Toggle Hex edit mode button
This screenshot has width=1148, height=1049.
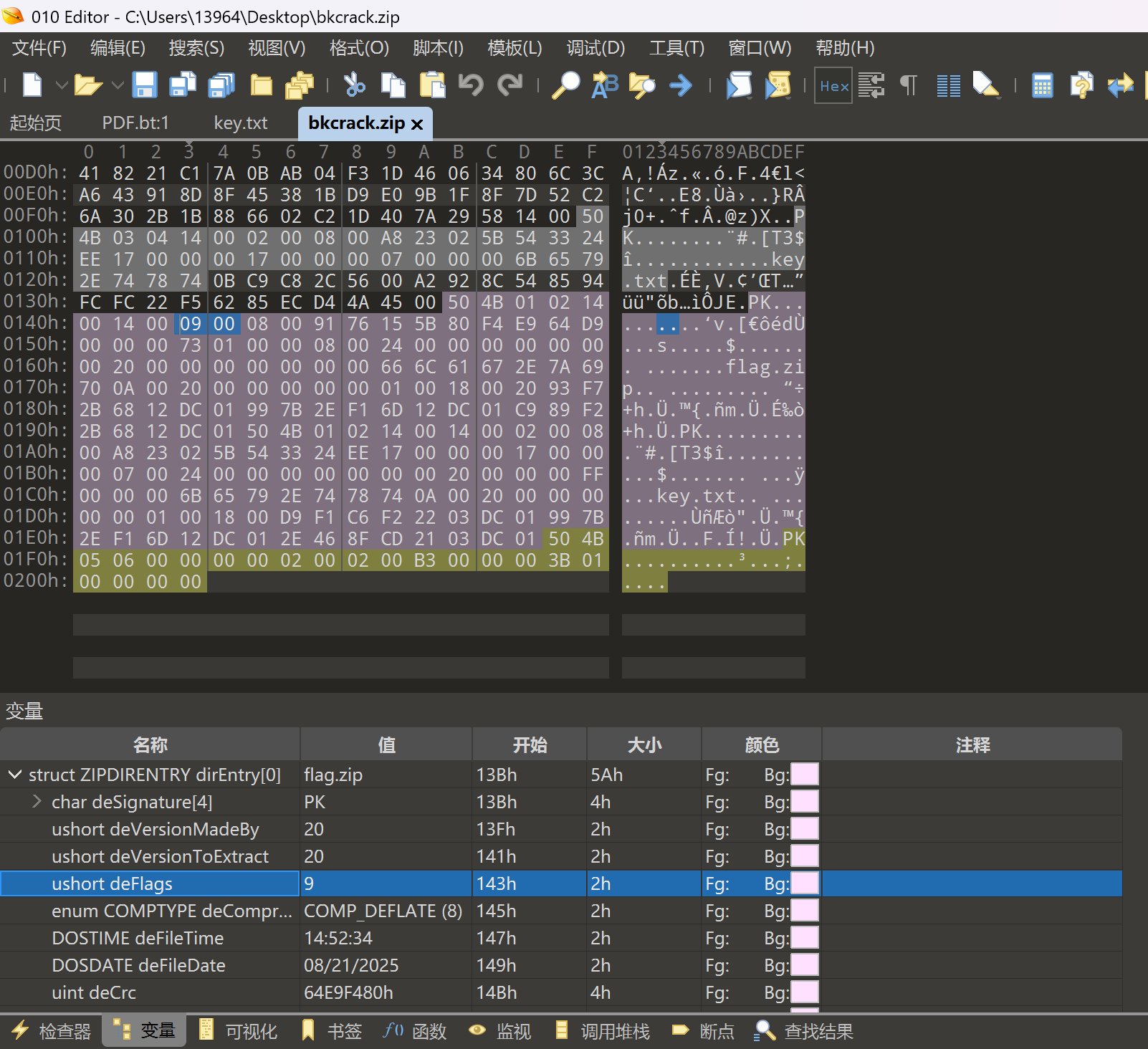[x=833, y=86]
